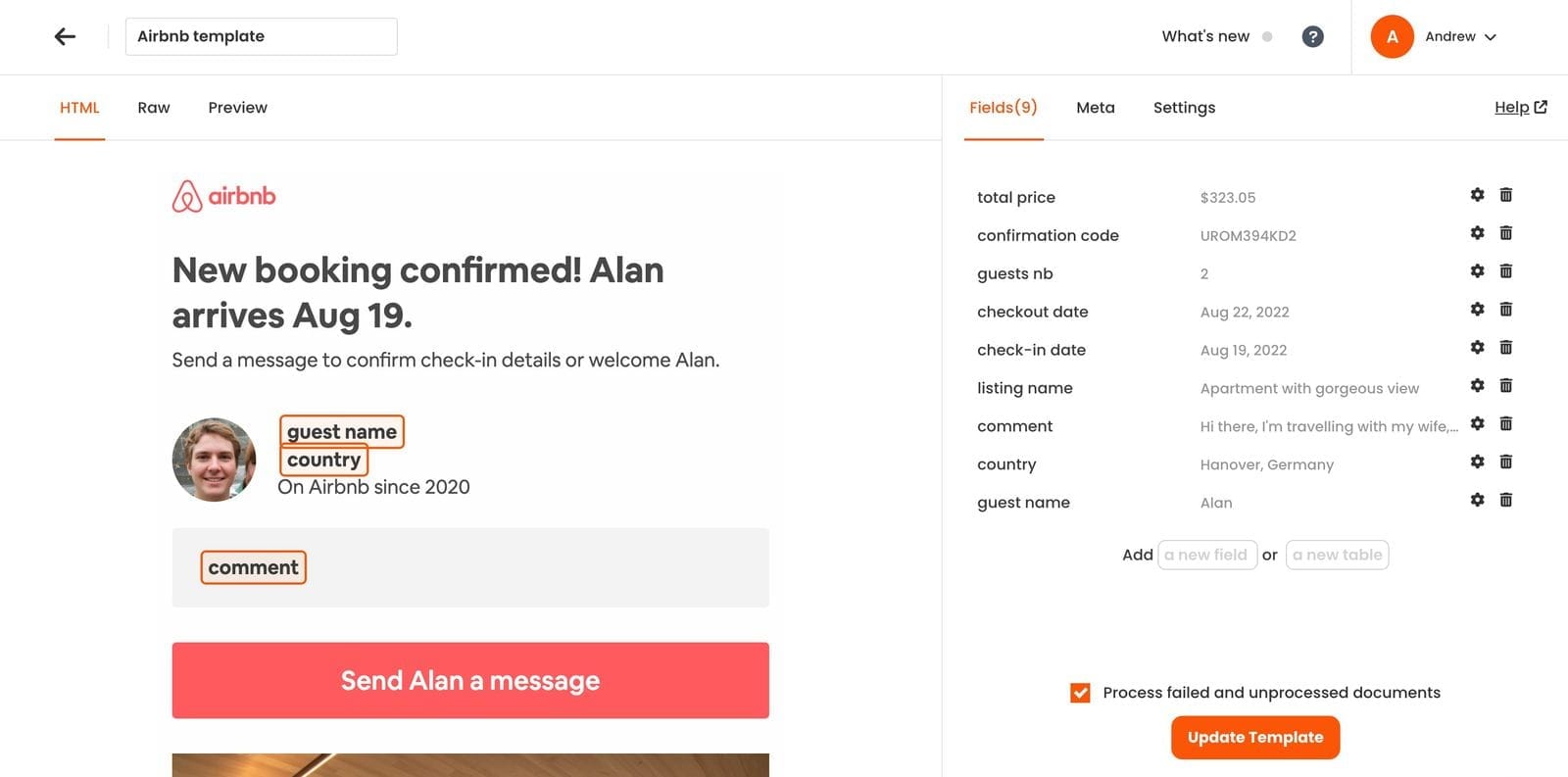The width and height of the screenshot is (1568, 777).
Task: Click trash icon for checkout date field
Action: [x=1505, y=310]
